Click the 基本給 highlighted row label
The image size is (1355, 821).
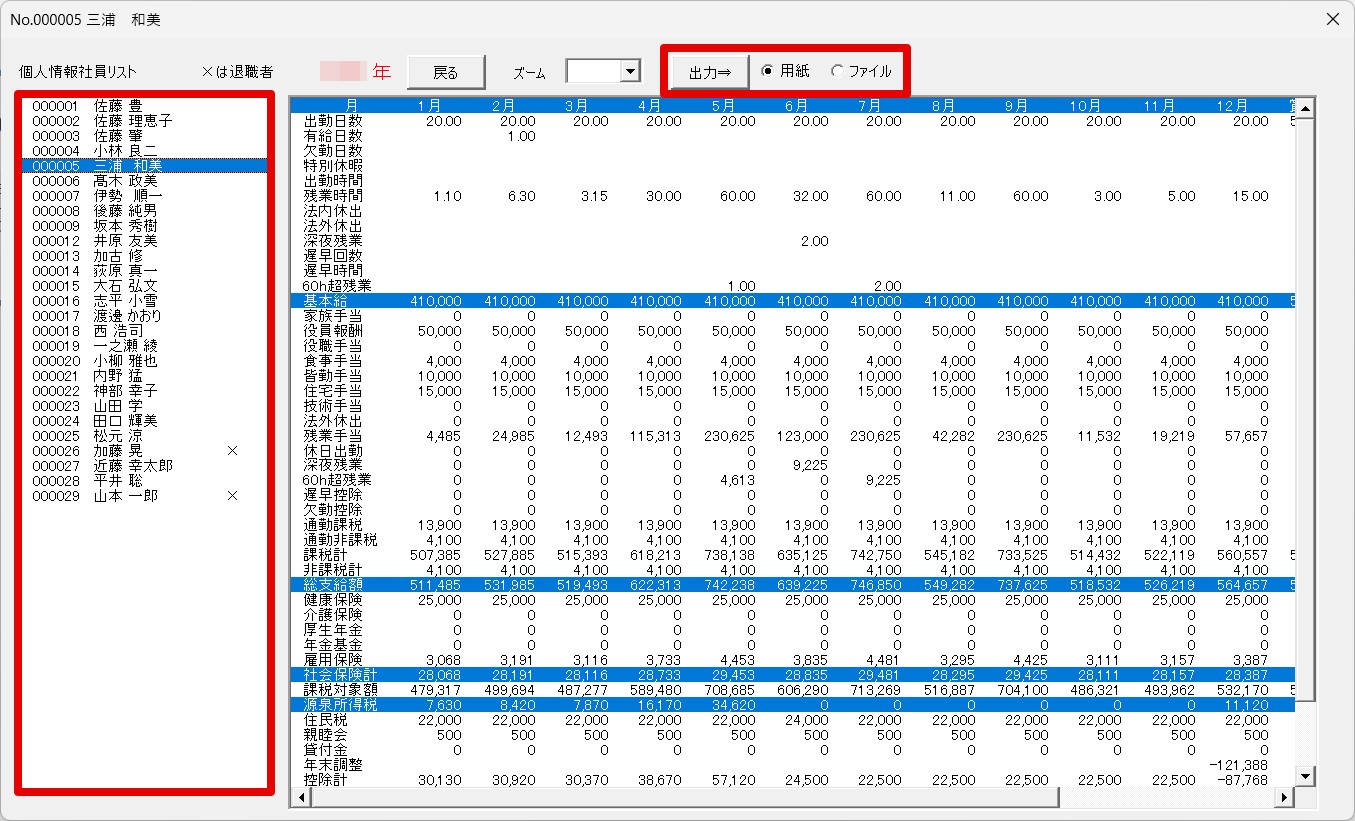click(328, 301)
